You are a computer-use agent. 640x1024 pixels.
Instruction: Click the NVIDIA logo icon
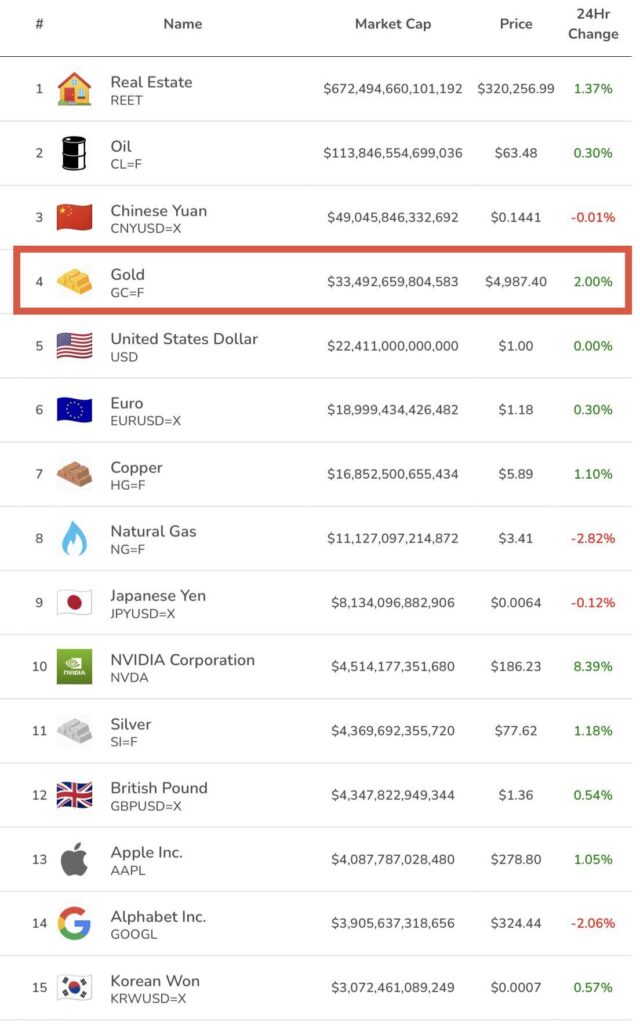pos(74,666)
